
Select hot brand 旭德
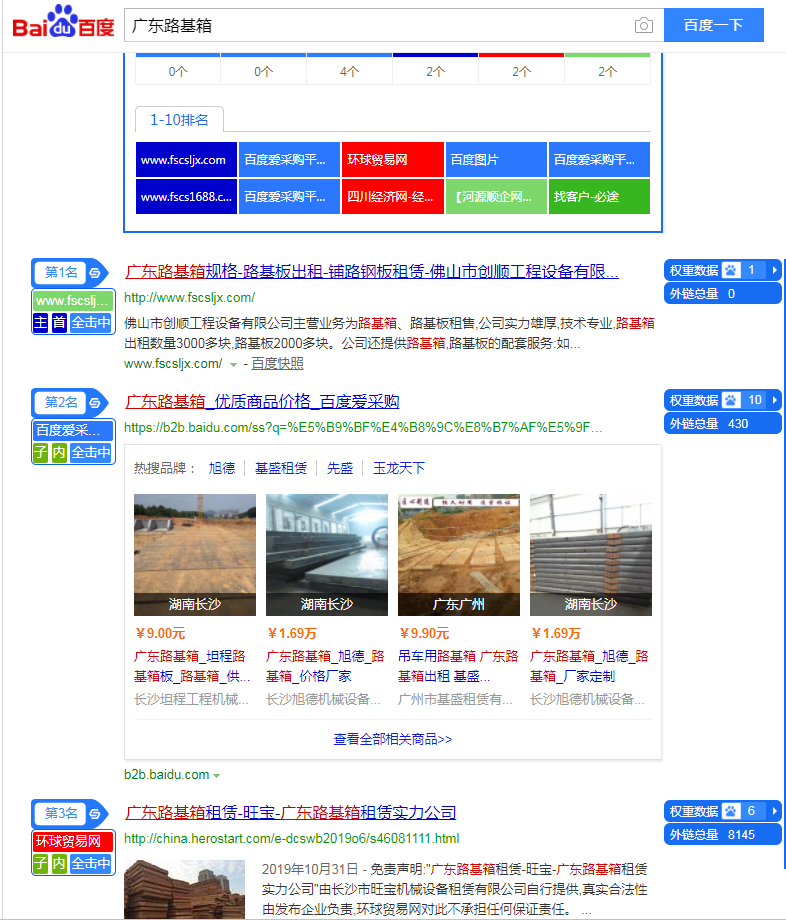(222, 468)
